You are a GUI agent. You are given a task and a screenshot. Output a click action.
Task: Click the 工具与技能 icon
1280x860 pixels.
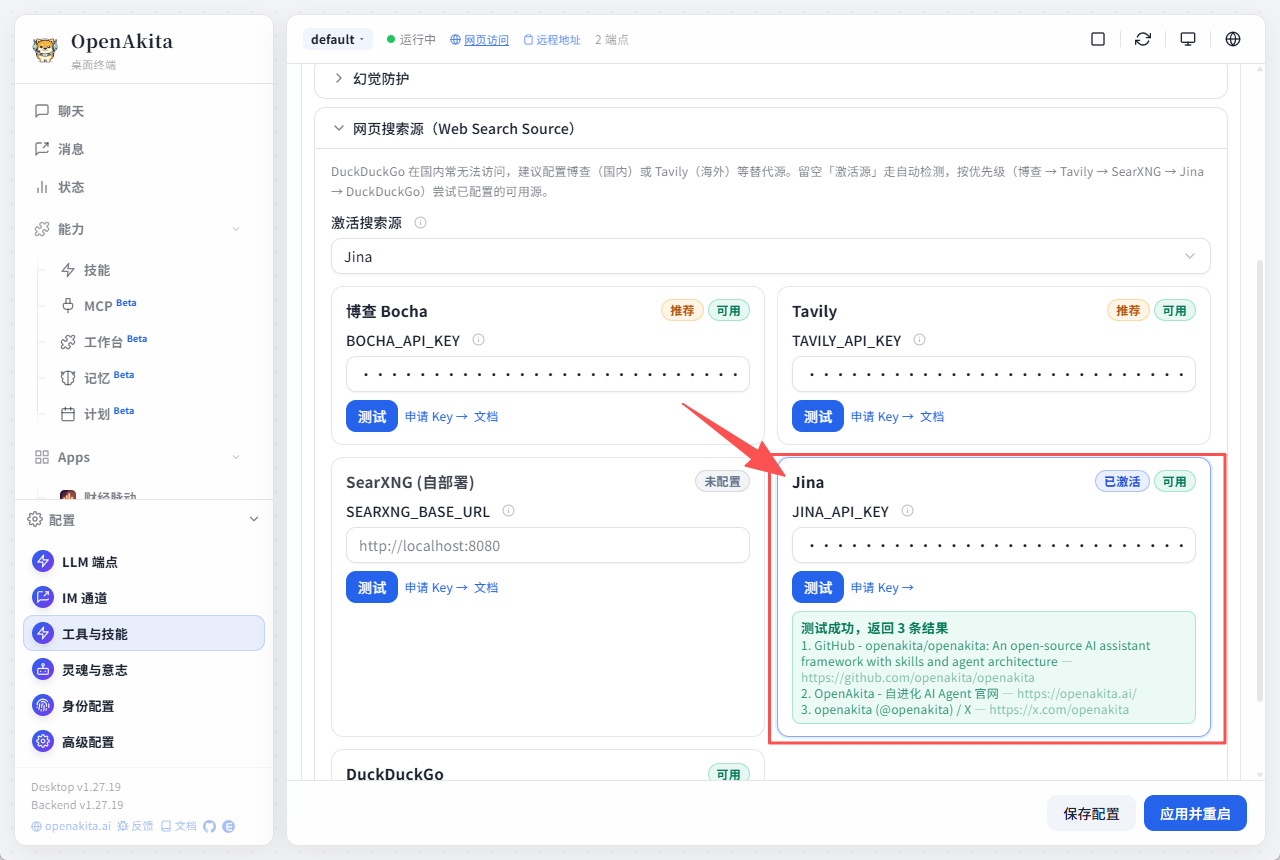[x=43, y=634]
